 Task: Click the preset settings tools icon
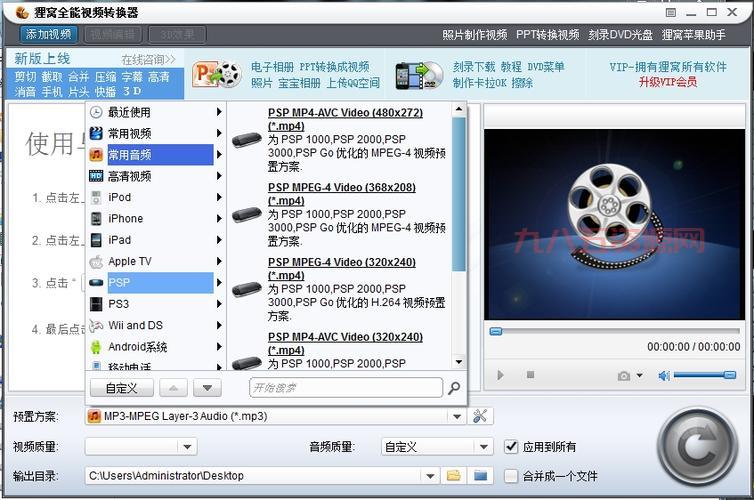coord(480,416)
